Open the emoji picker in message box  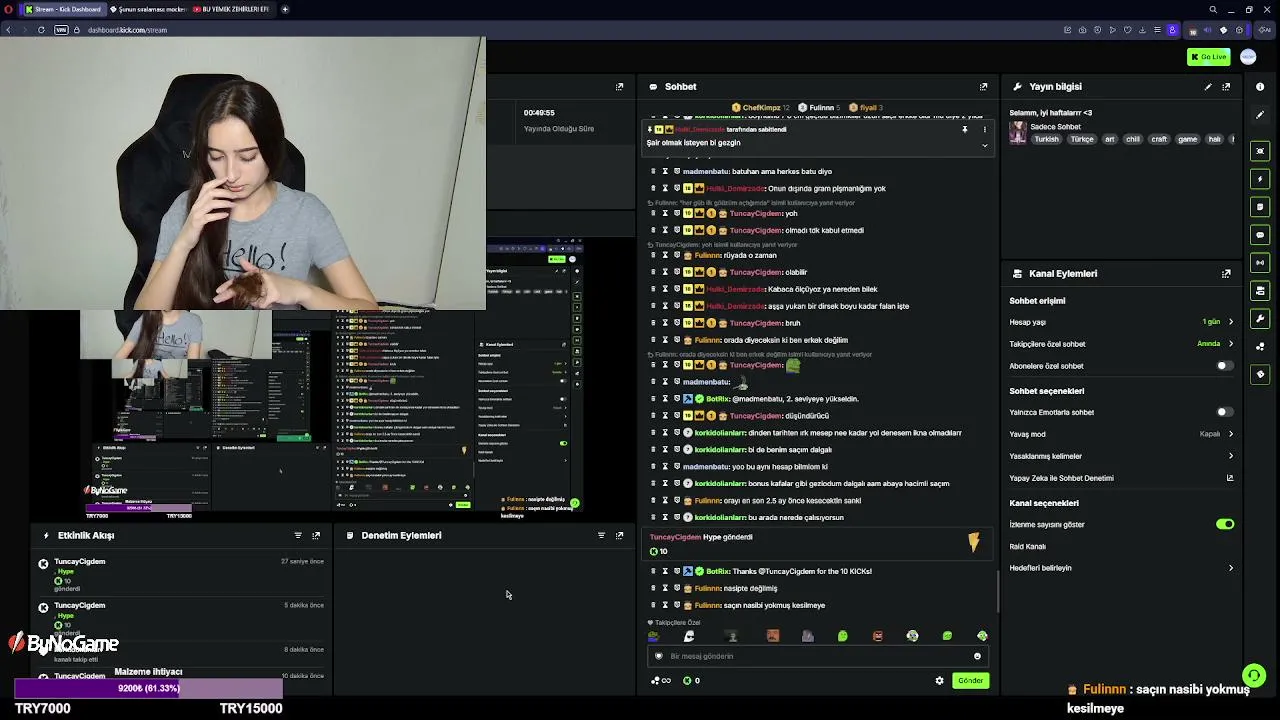pyautogui.click(x=977, y=657)
